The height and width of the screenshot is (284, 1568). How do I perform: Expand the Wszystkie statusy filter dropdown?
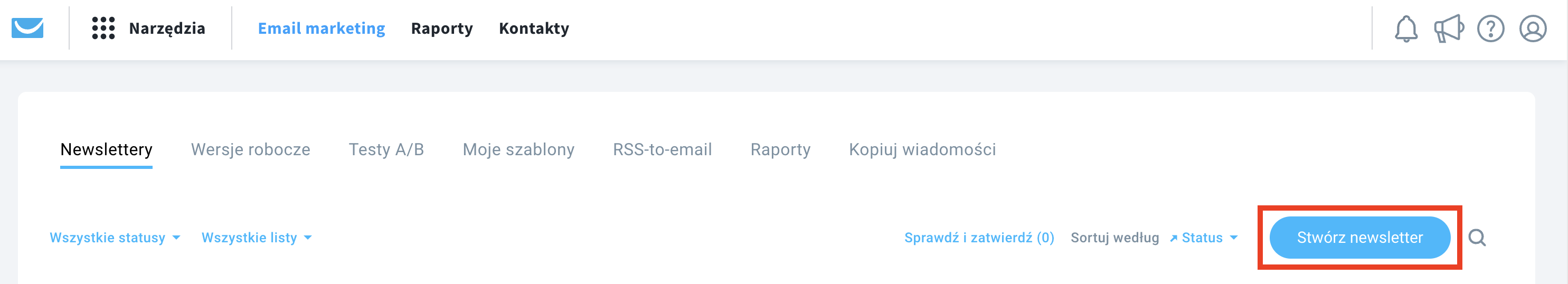tap(115, 238)
